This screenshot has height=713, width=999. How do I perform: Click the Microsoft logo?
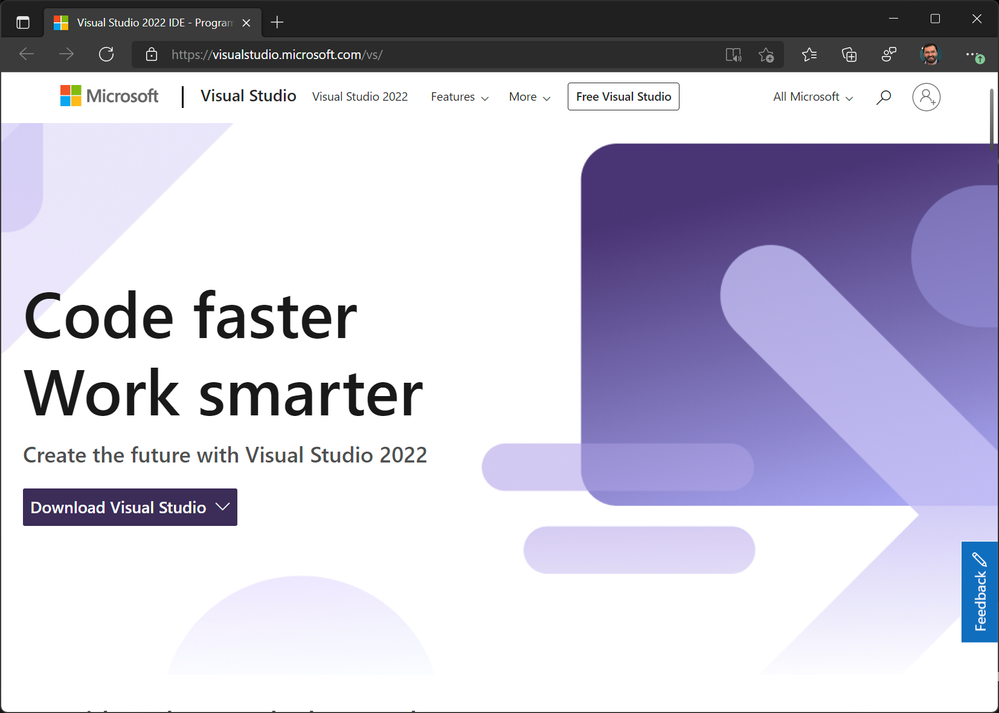click(110, 96)
